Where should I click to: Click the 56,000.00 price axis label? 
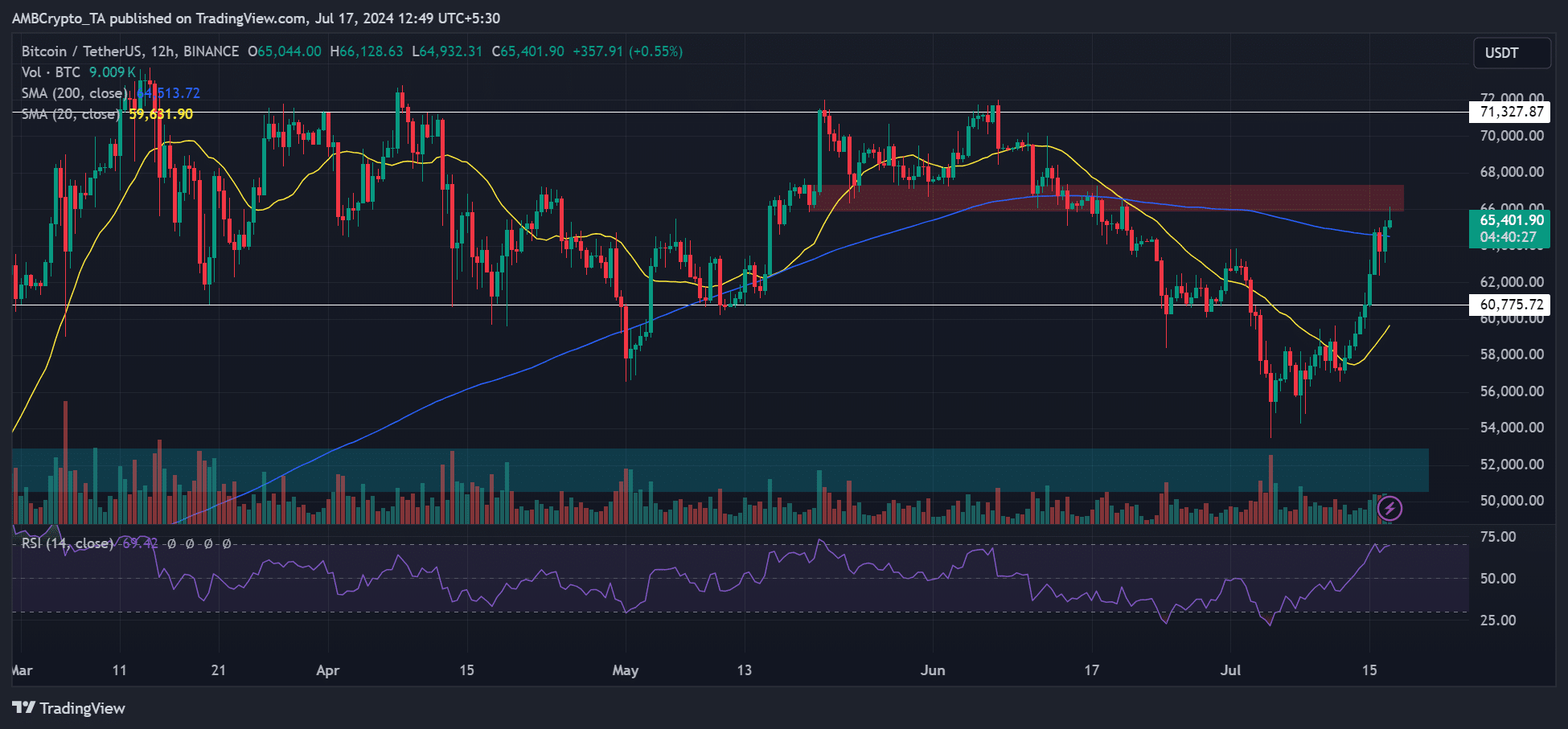click(x=1512, y=391)
